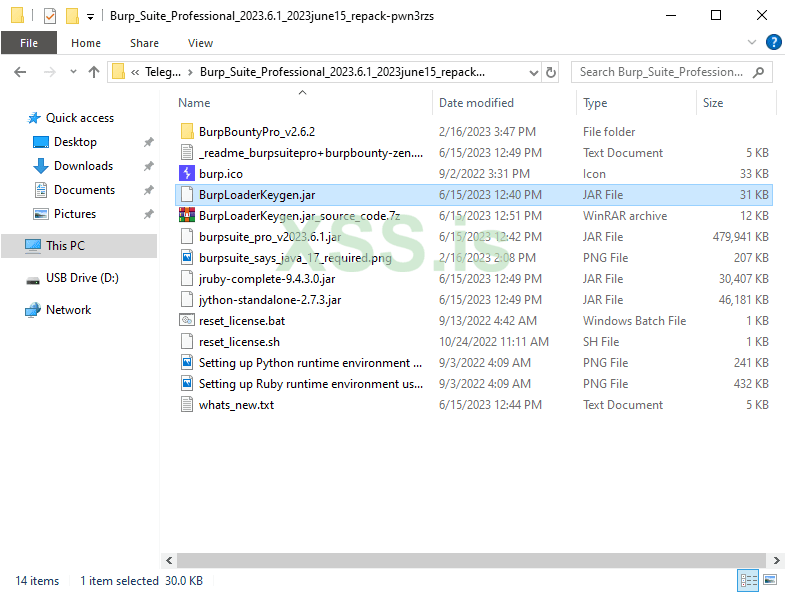The height and width of the screenshot is (593, 786).
Task: Click the search magnifier icon
Action: [x=758, y=72]
